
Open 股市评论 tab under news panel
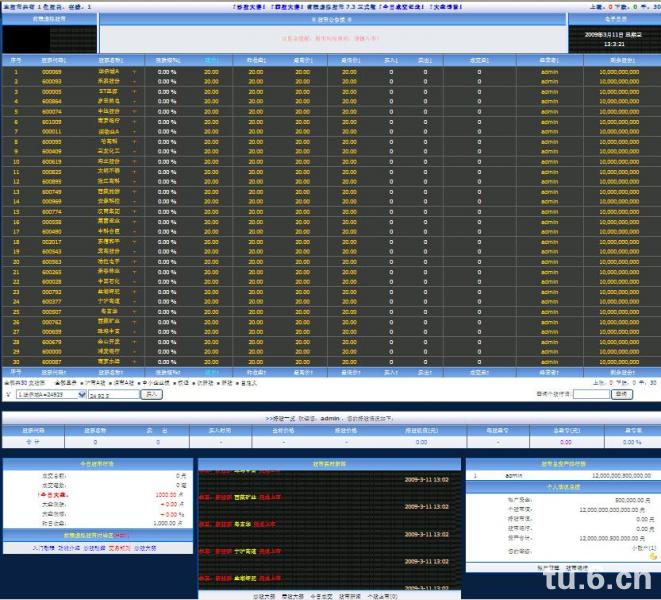click(350, 596)
